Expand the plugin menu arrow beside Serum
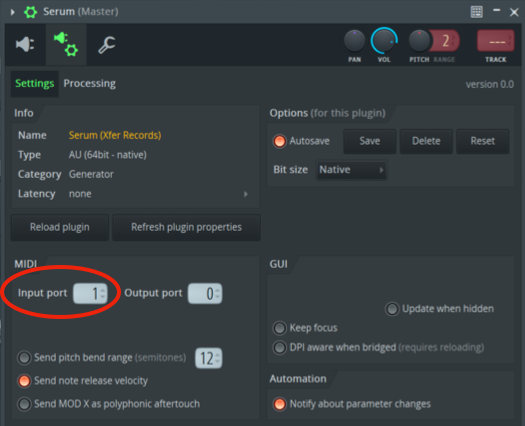Screen dimensions: 525x426 (13, 12)
